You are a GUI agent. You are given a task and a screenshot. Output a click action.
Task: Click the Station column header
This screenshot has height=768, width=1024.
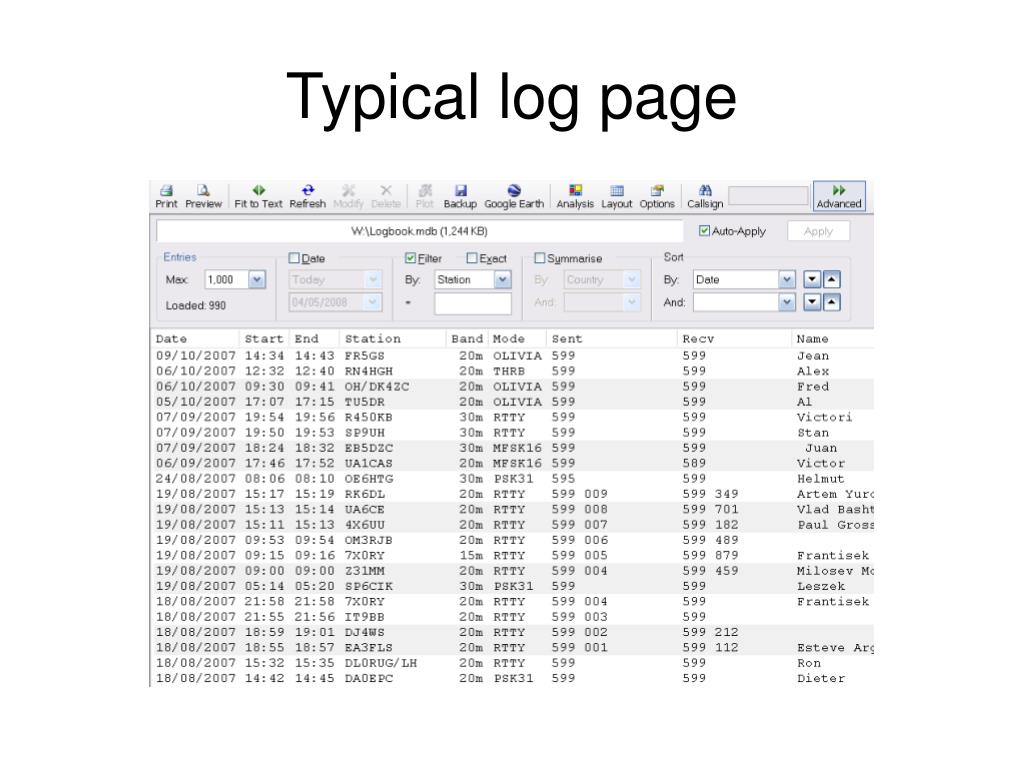(x=392, y=339)
